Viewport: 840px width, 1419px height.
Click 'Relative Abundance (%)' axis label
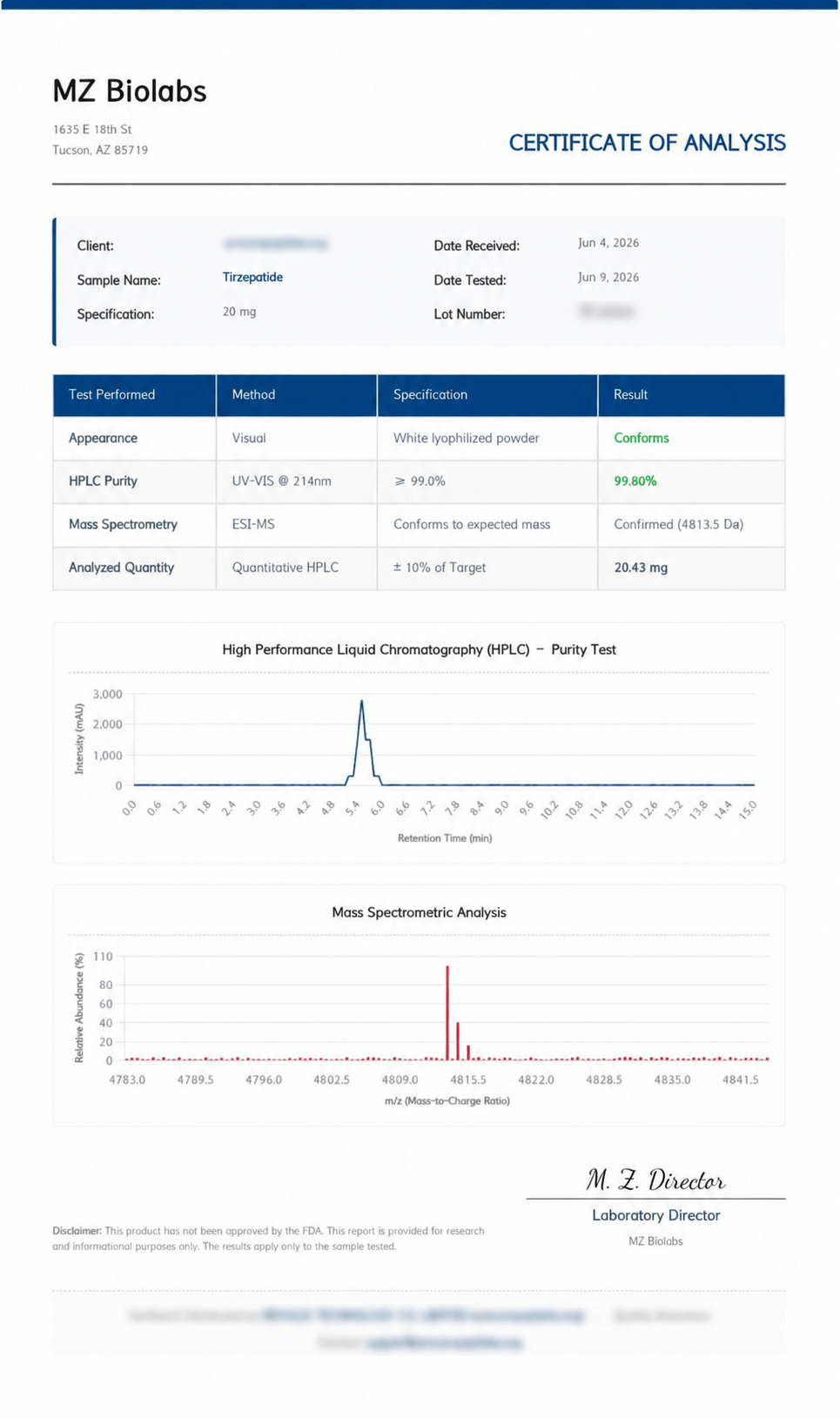pyautogui.click(x=79, y=1008)
